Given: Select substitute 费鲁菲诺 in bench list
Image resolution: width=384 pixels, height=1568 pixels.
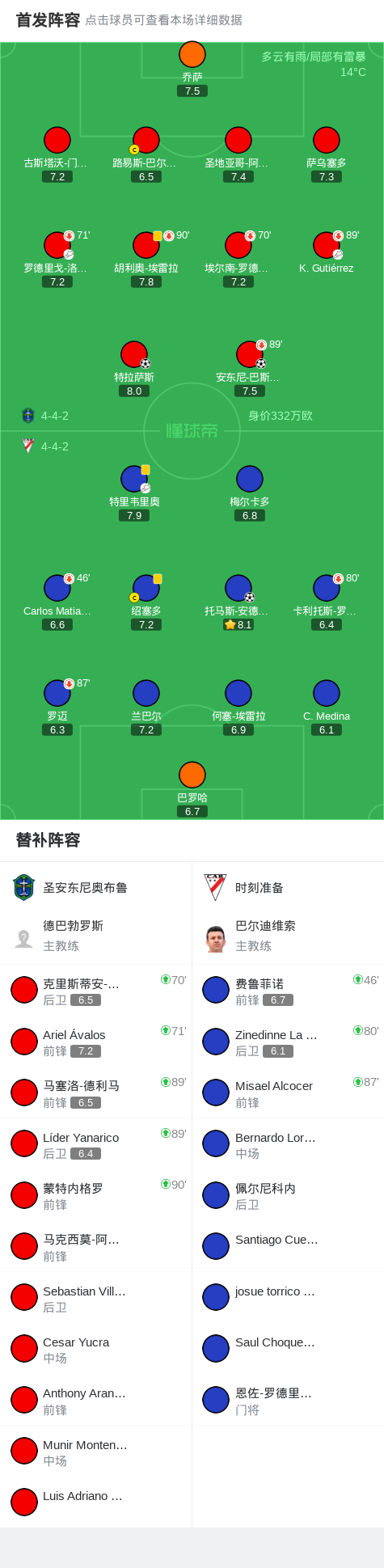Looking at the screenshot, I should 288,991.
